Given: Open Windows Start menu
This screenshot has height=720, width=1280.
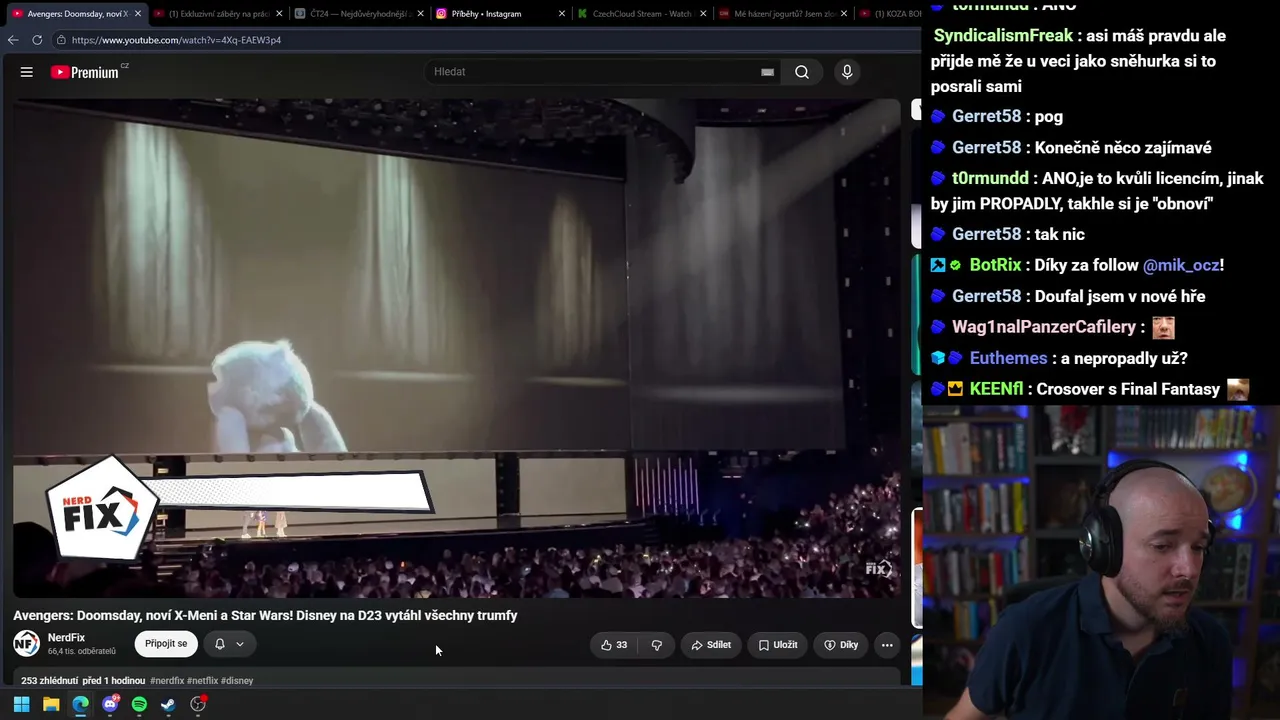Looking at the screenshot, I should 21,704.
